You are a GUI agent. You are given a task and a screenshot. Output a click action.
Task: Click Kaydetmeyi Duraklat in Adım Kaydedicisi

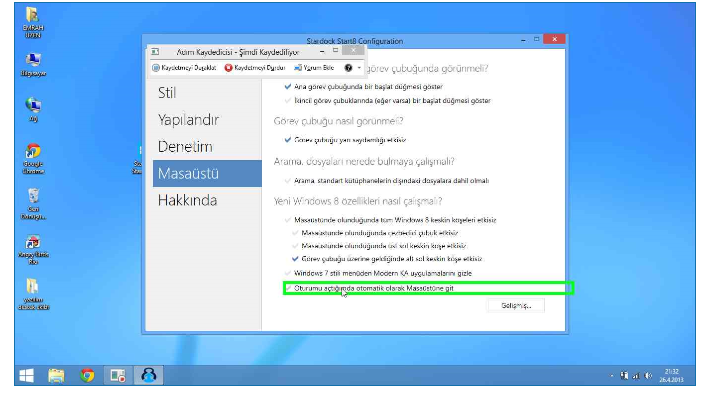click(184, 68)
